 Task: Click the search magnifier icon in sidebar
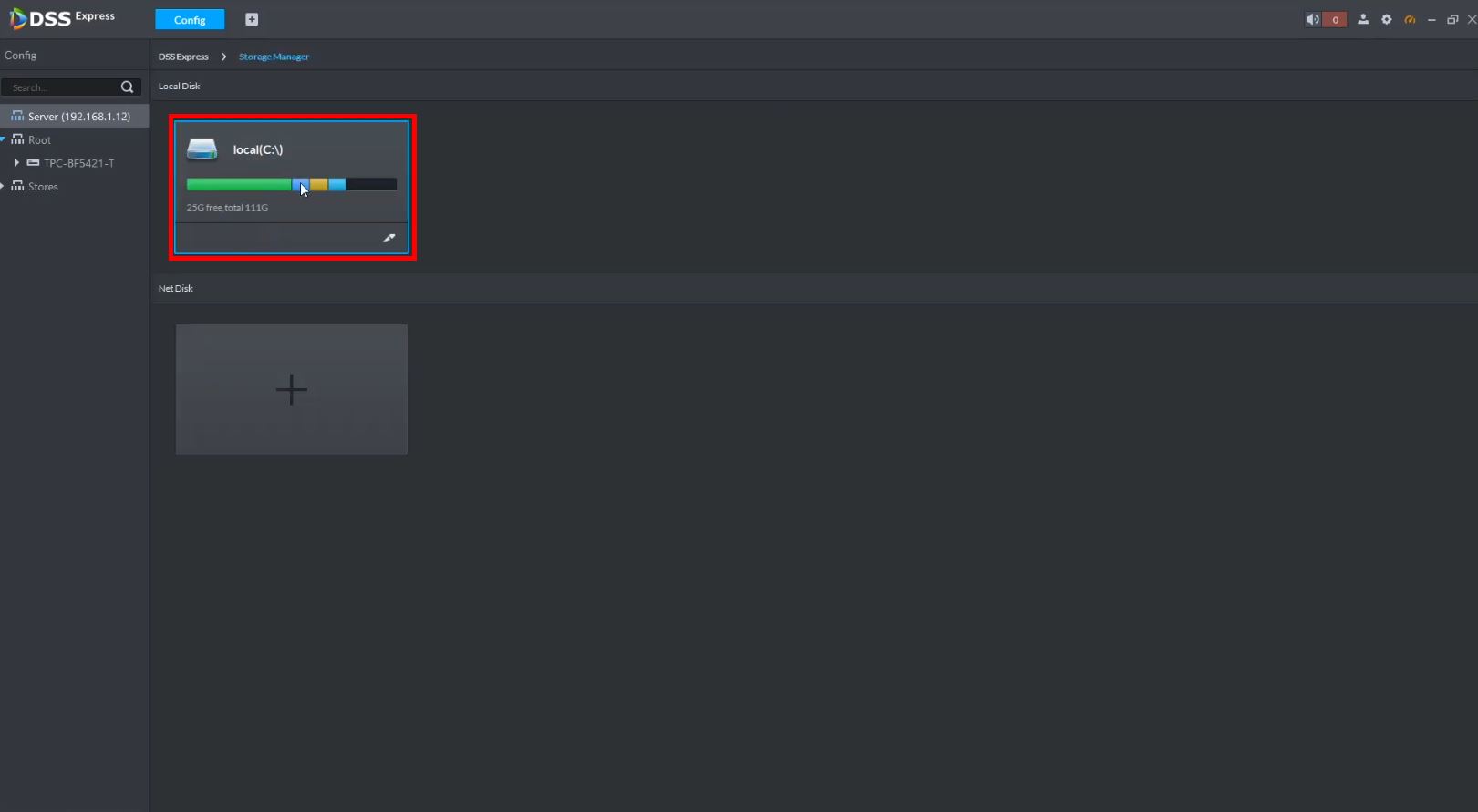[x=127, y=87]
